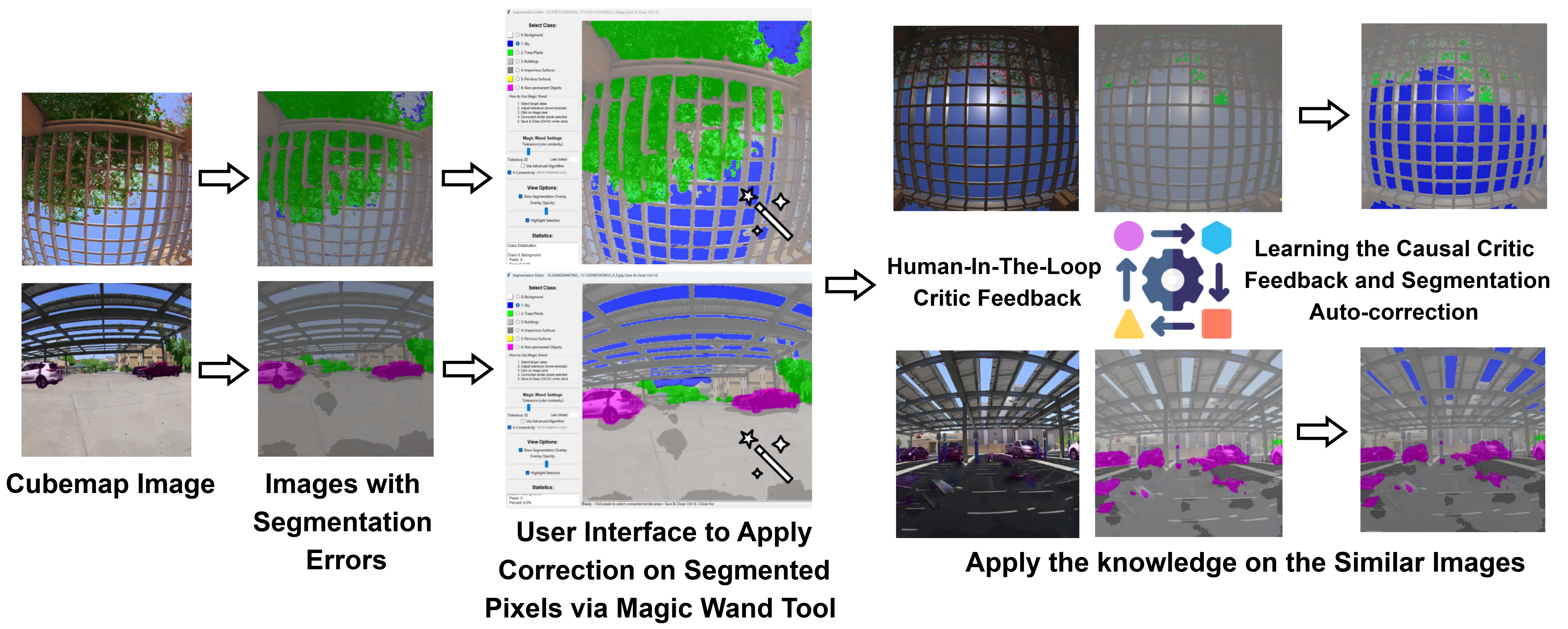
Task: Click yellow Pervious Surfaces swatch in upper editor
Action: (x=510, y=79)
